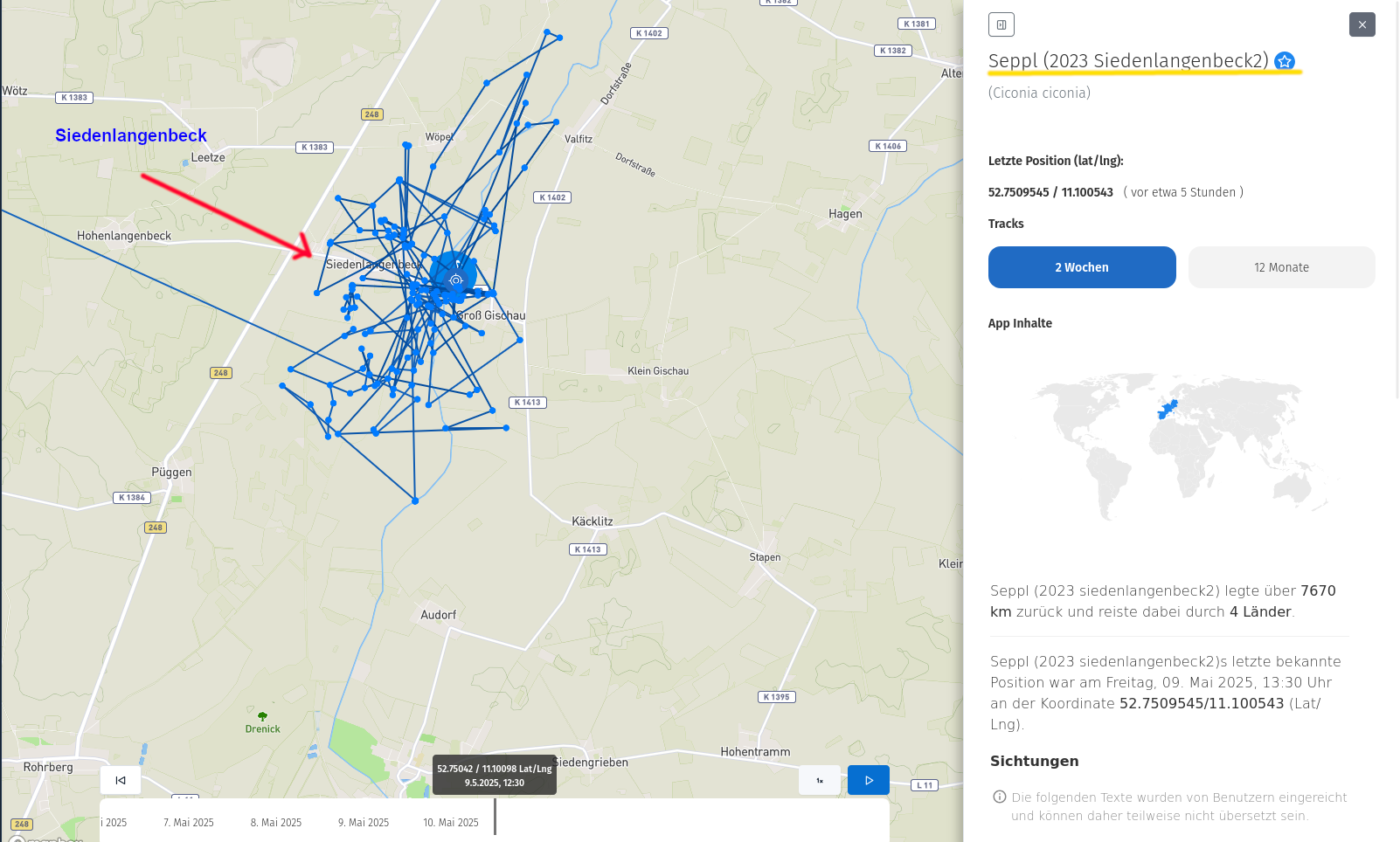
Task: Click the K 1402 road shield near Valfitz
Action: [552, 197]
